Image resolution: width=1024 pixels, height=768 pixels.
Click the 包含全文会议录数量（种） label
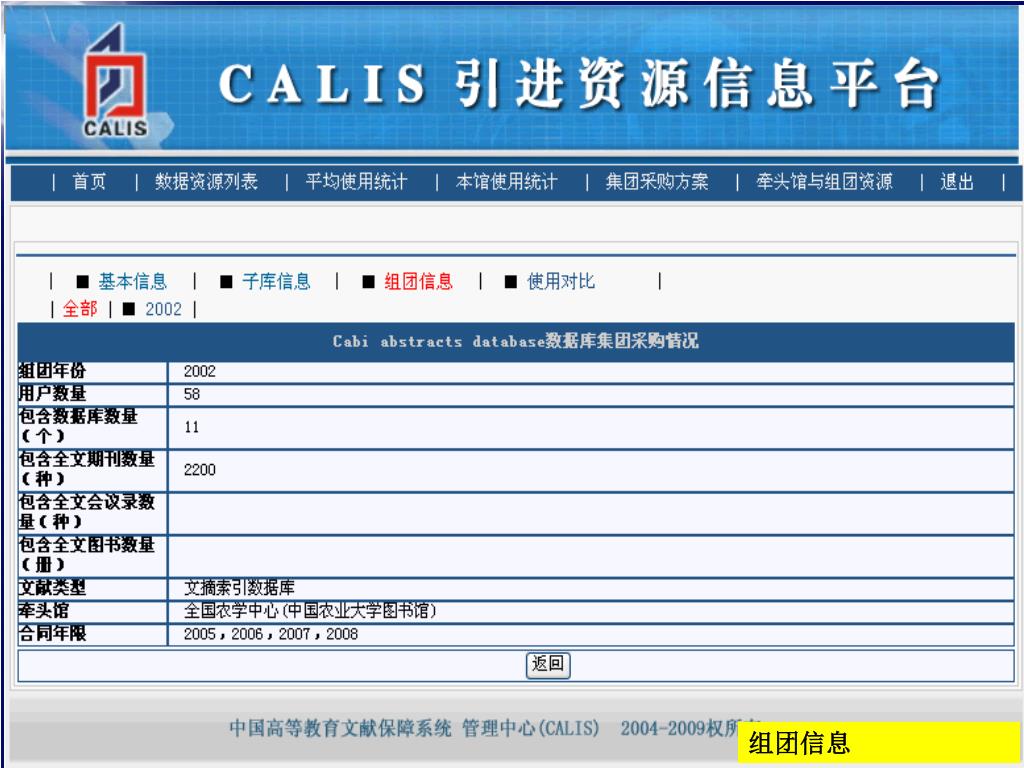coord(86,512)
